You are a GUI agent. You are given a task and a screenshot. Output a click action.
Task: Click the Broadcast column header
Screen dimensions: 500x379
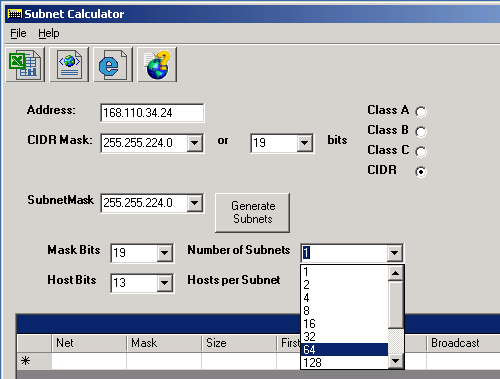(463, 343)
